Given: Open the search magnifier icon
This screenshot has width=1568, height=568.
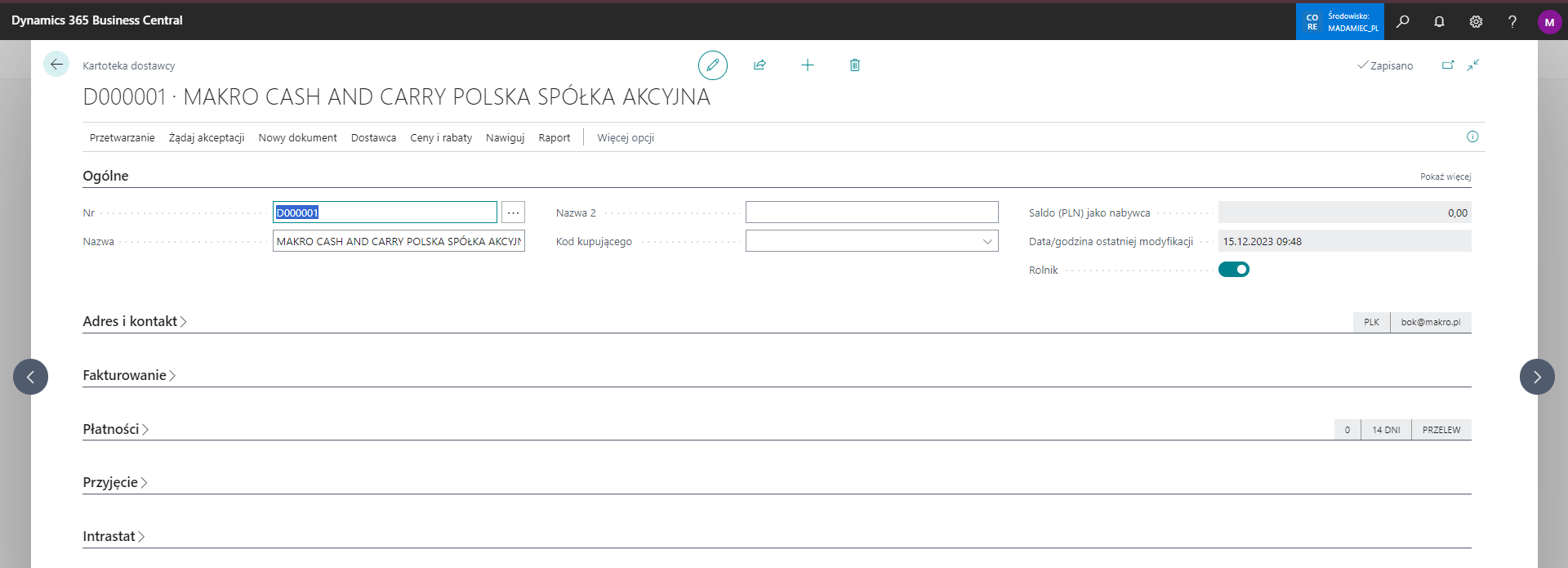Looking at the screenshot, I should pyautogui.click(x=1402, y=21).
